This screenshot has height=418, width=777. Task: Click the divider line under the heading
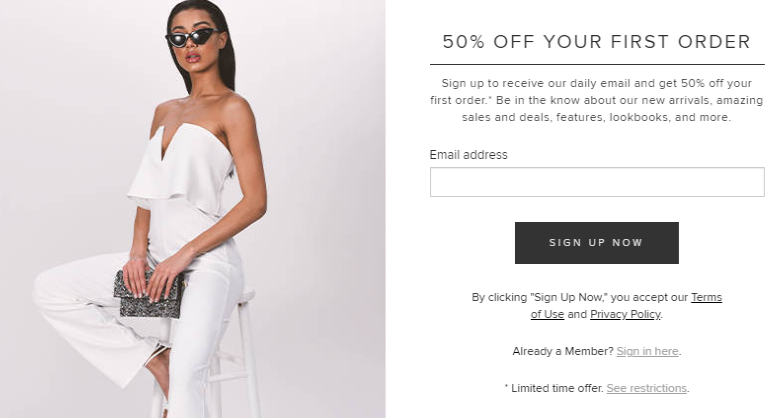597,64
